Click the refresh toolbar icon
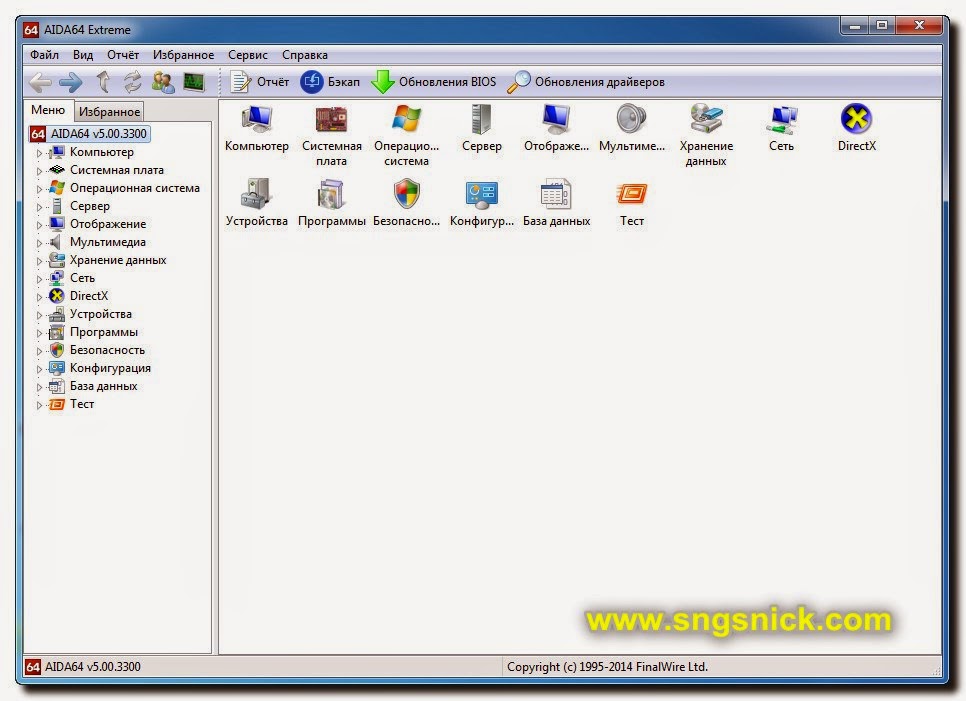This screenshot has width=966, height=701. tap(132, 82)
